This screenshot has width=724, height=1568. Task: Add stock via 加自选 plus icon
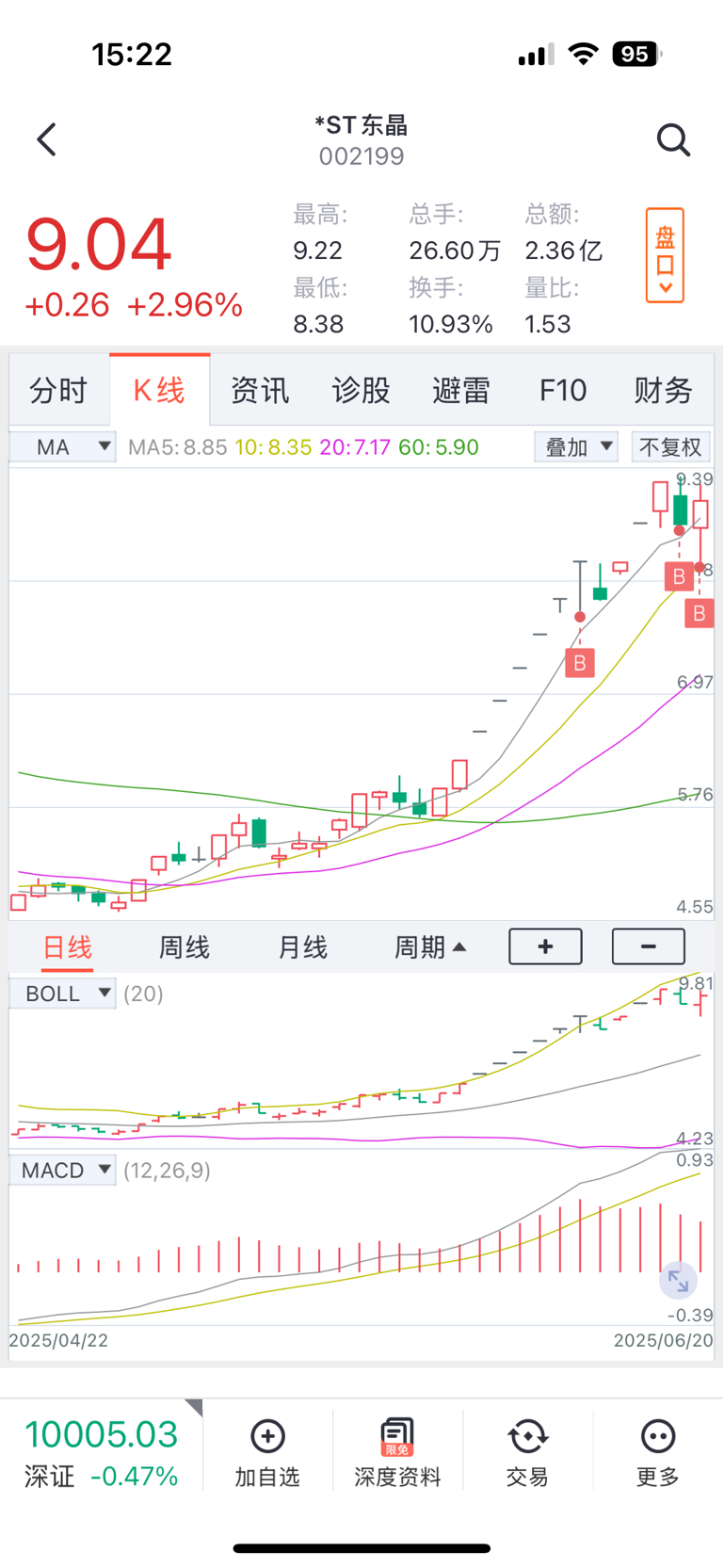pyautogui.click(x=267, y=1437)
